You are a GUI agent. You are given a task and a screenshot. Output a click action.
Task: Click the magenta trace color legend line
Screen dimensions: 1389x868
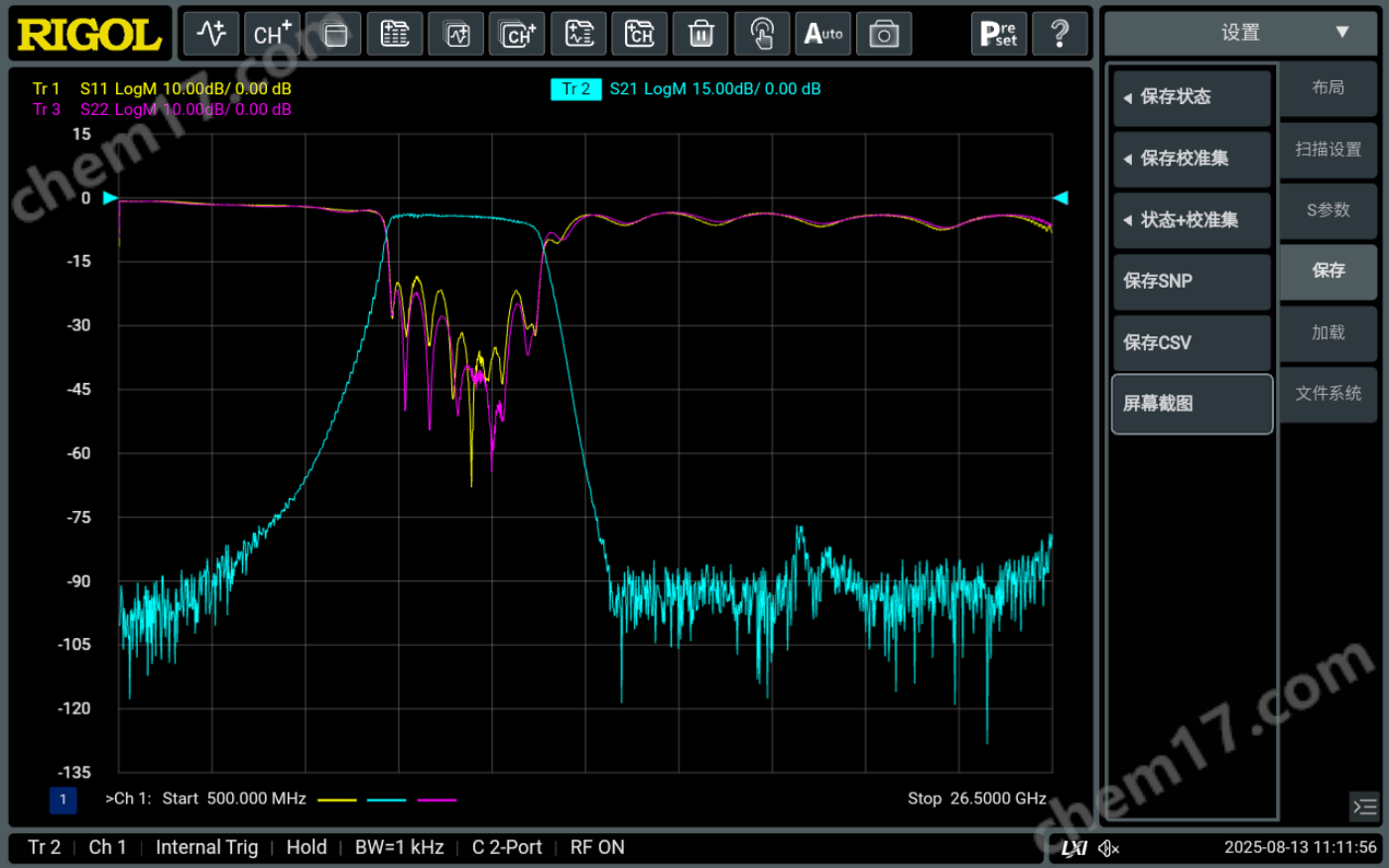click(437, 800)
